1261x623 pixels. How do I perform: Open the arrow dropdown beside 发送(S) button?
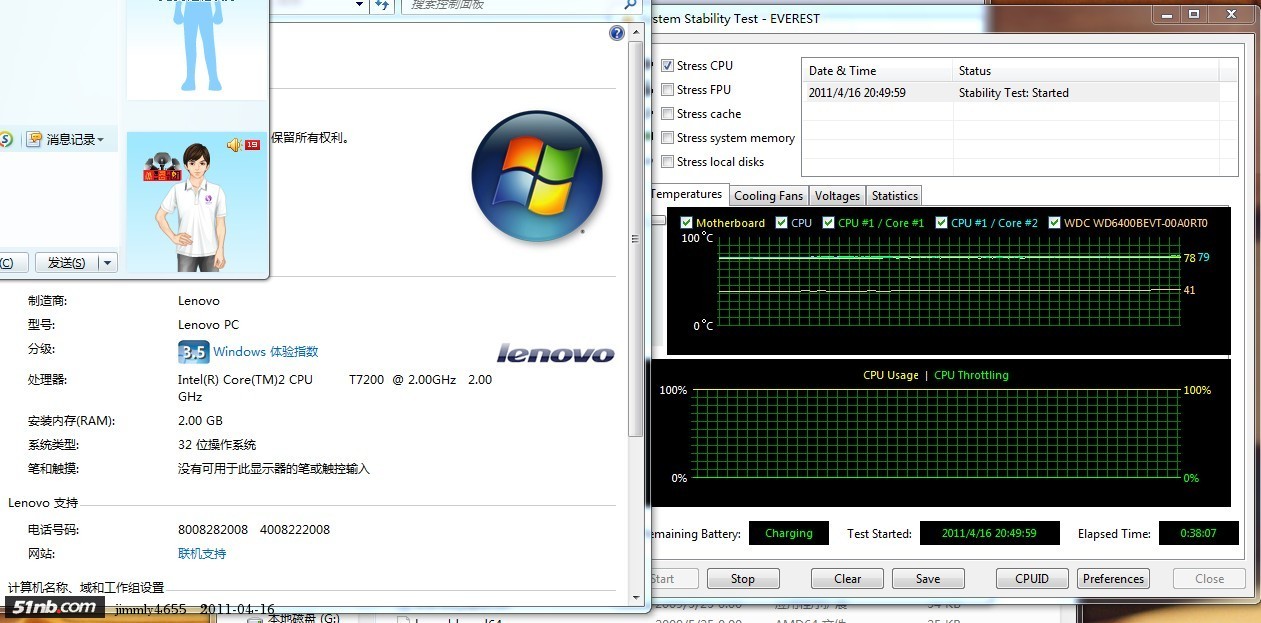(x=107, y=263)
